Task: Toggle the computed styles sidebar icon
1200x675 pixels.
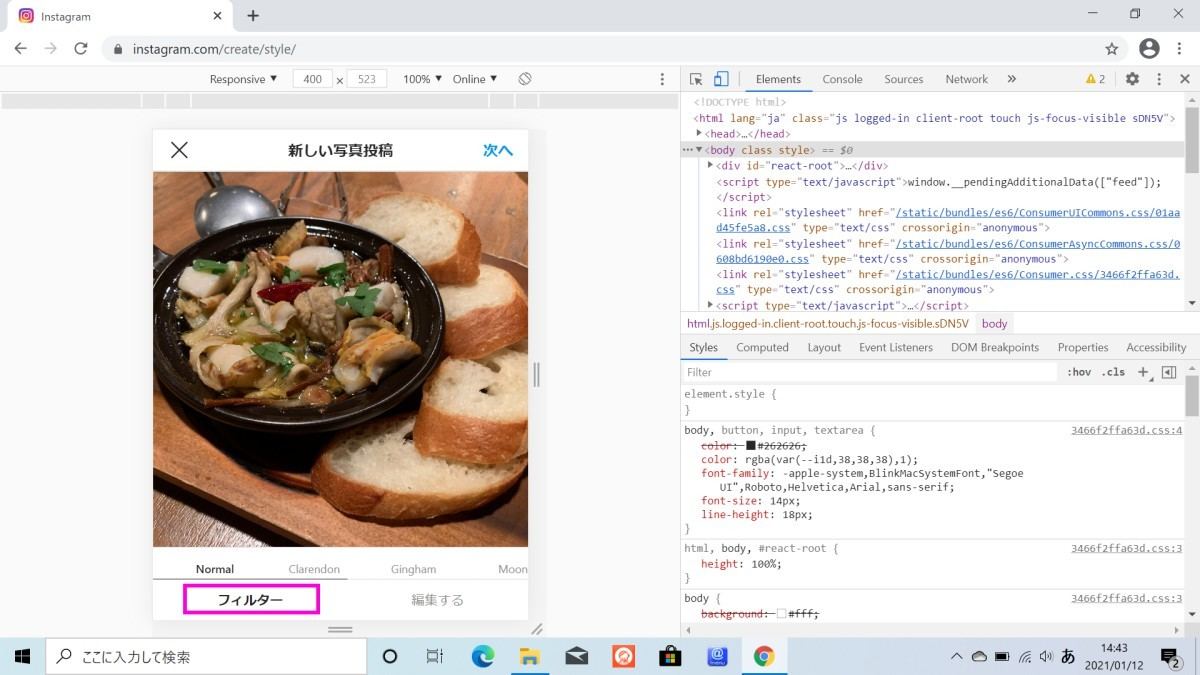Action: [x=1168, y=372]
